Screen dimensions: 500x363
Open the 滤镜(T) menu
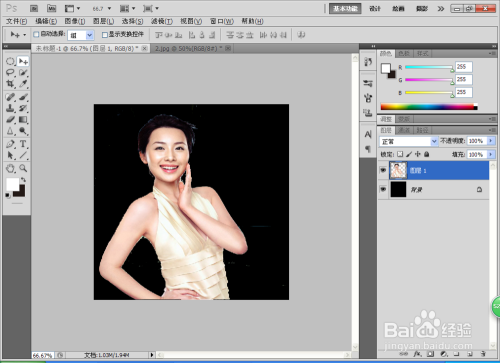[x=162, y=21]
